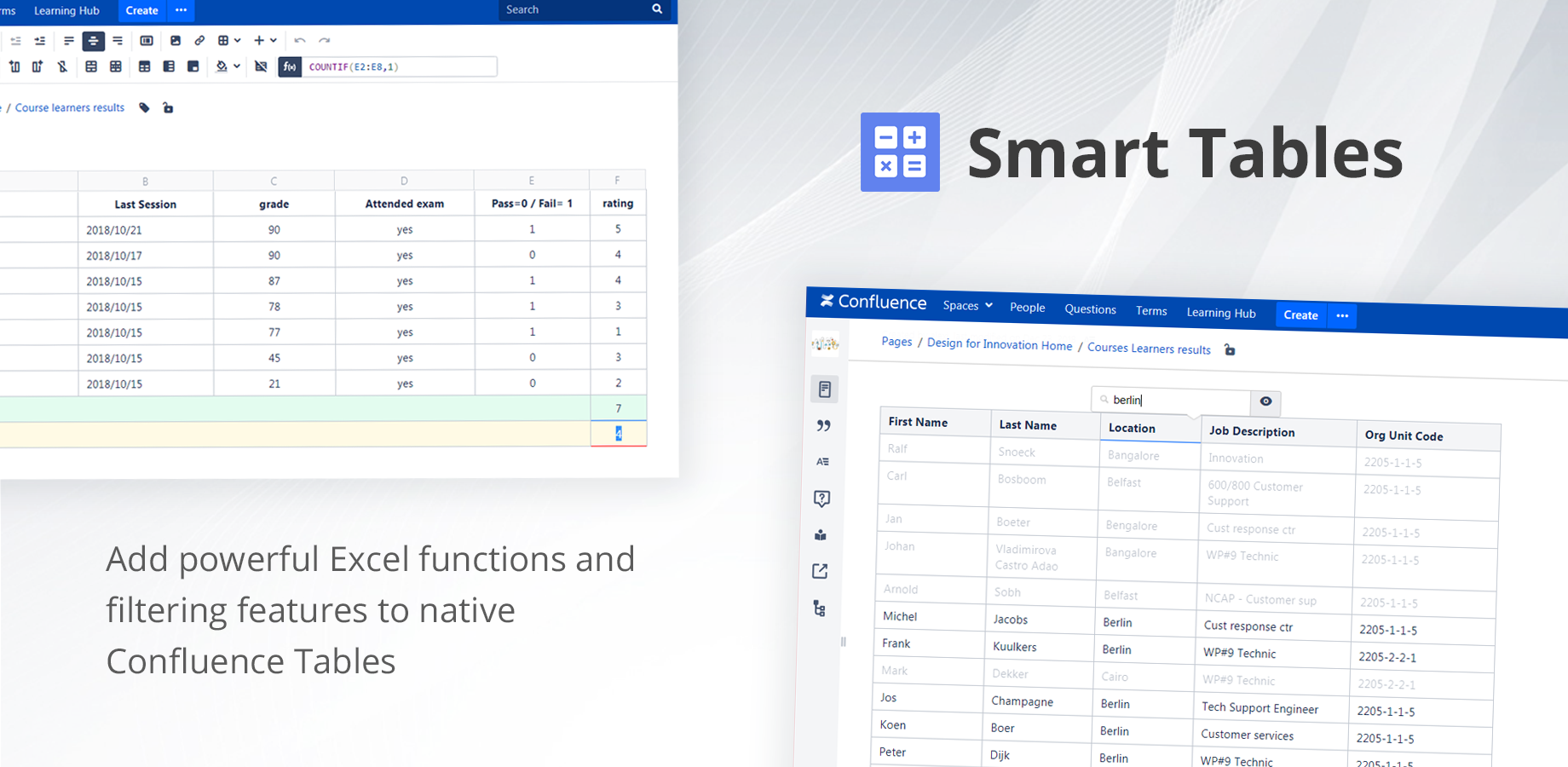The width and height of the screenshot is (1568, 767).
Task: Click the berlin table filter field
Action: tap(1171, 401)
